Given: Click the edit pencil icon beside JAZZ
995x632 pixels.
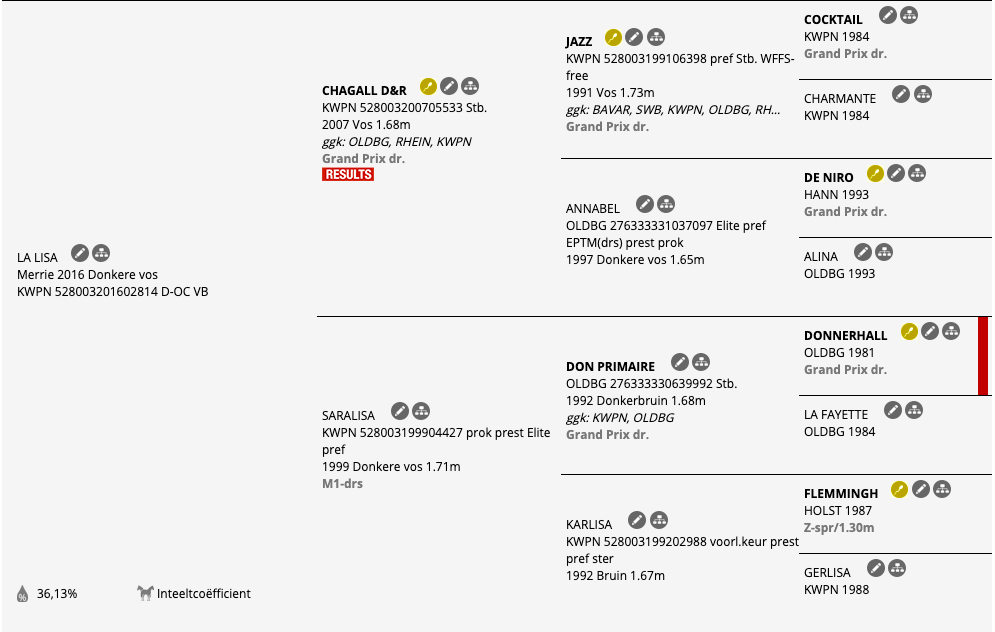Looking at the screenshot, I should tap(634, 37).
